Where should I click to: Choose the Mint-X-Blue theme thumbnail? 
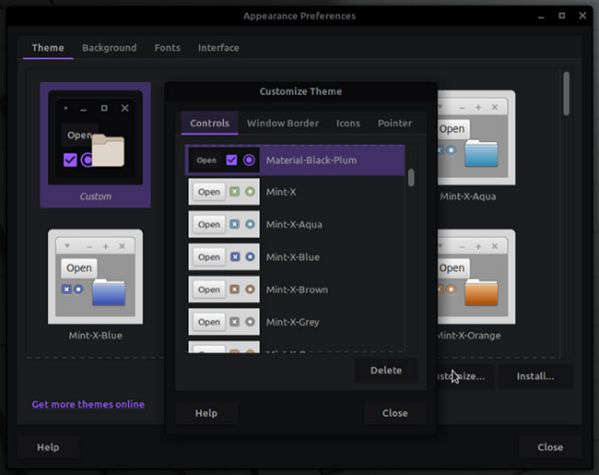click(96, 285)
